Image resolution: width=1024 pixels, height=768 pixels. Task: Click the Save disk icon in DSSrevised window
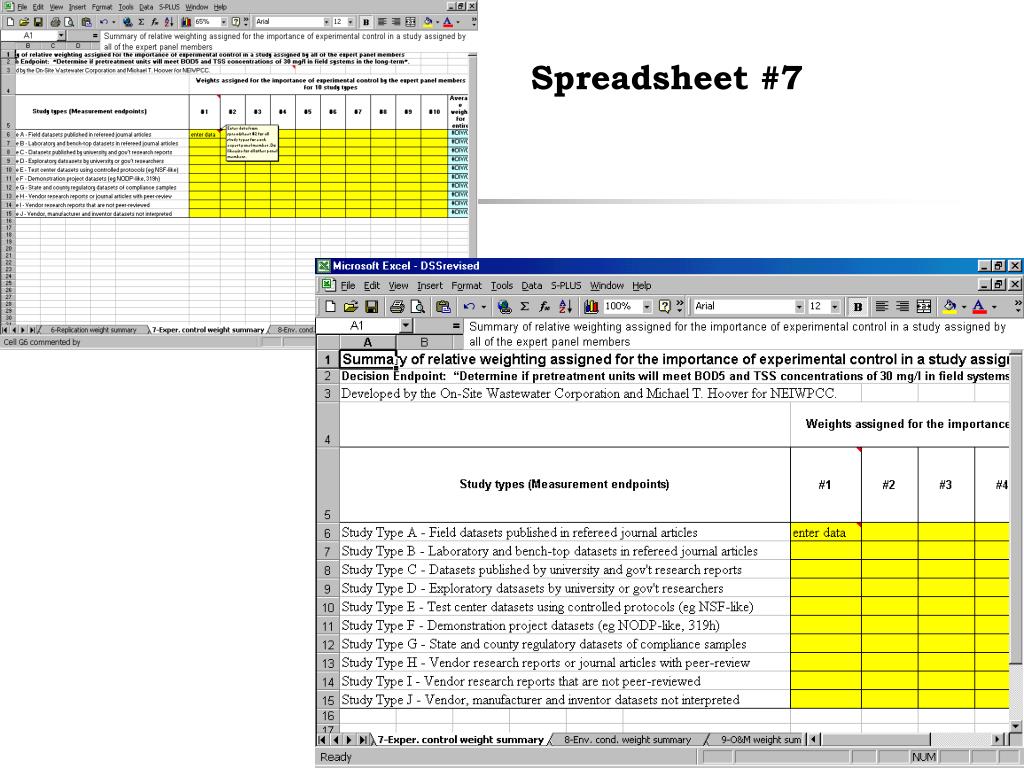point(372,306)
